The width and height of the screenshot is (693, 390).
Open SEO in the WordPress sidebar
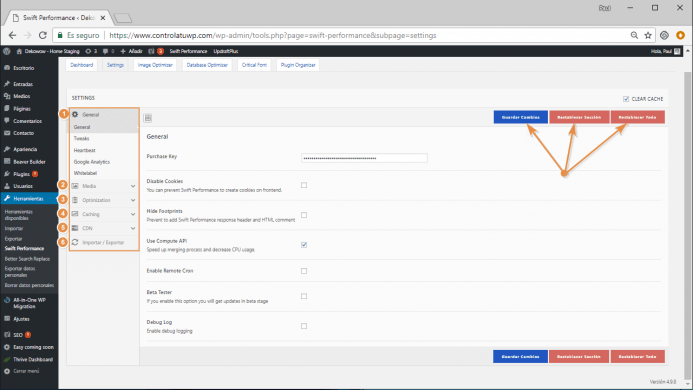tap(18, 335)
